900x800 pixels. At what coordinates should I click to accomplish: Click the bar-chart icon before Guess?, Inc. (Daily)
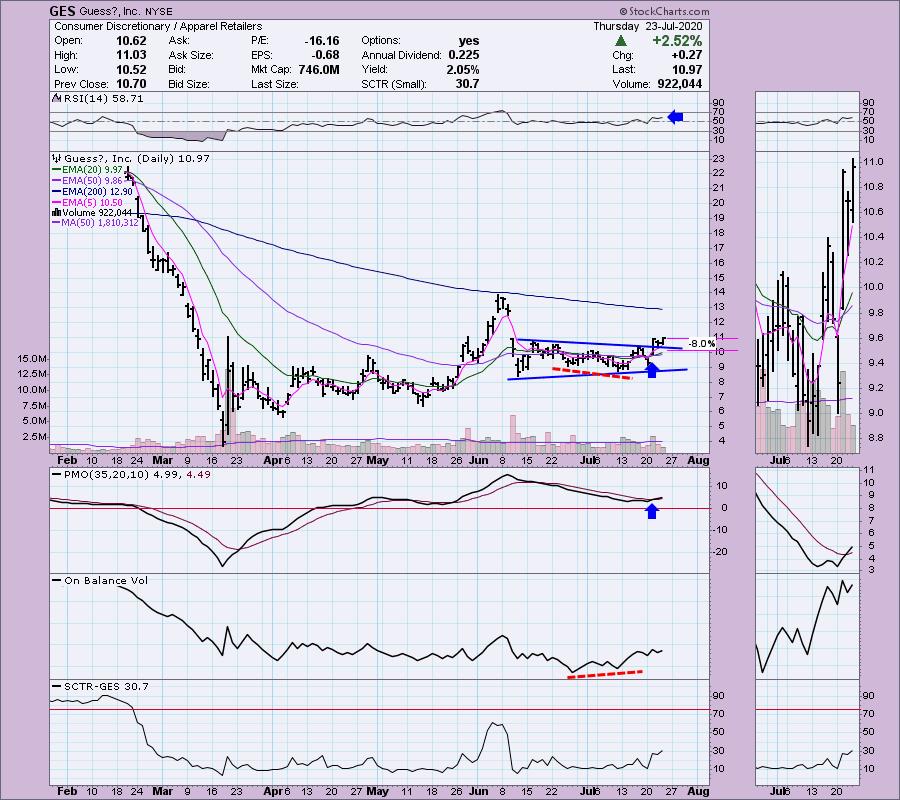tap(56, 158)
